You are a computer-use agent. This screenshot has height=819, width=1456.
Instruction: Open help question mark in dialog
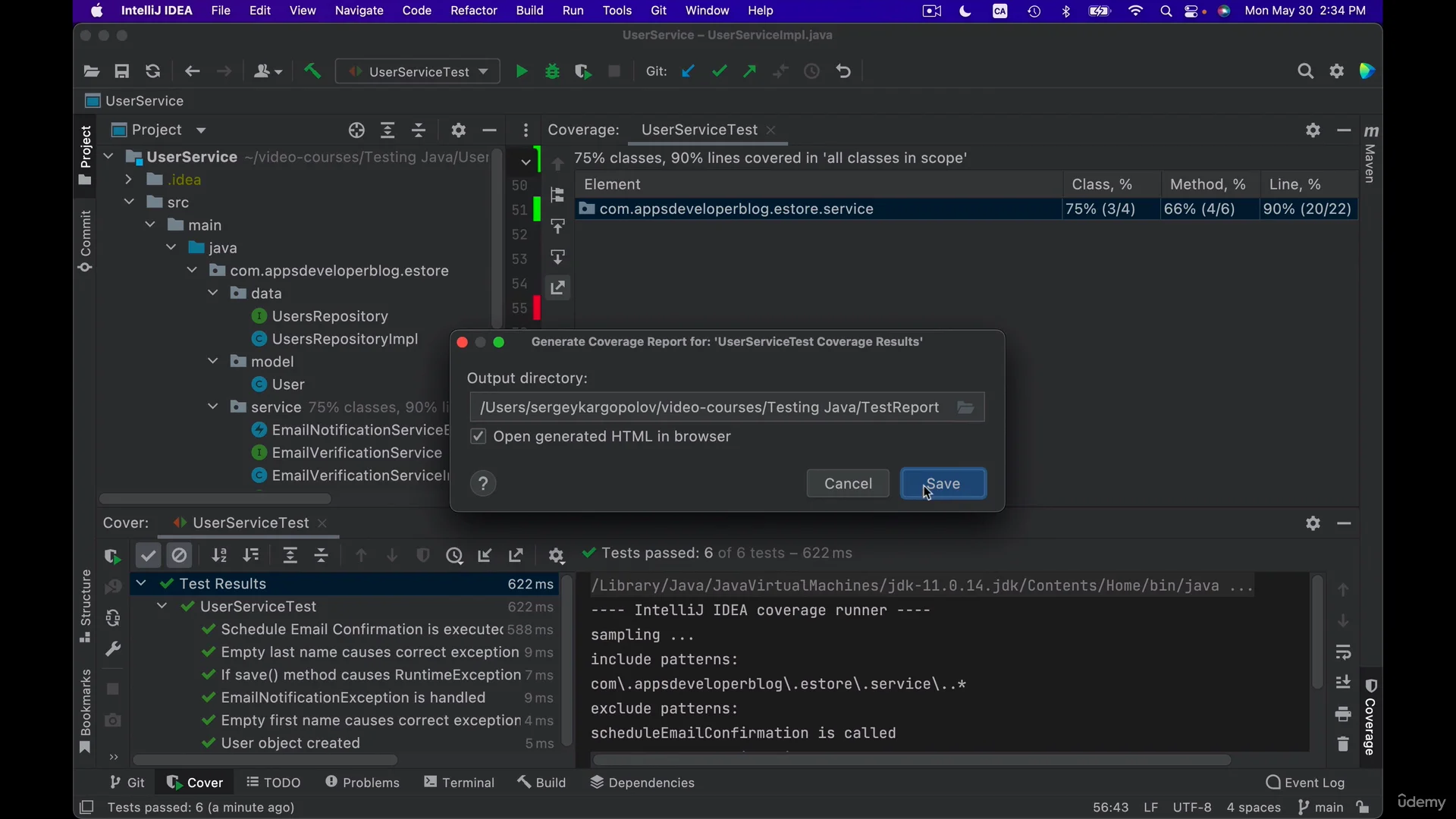483,484
